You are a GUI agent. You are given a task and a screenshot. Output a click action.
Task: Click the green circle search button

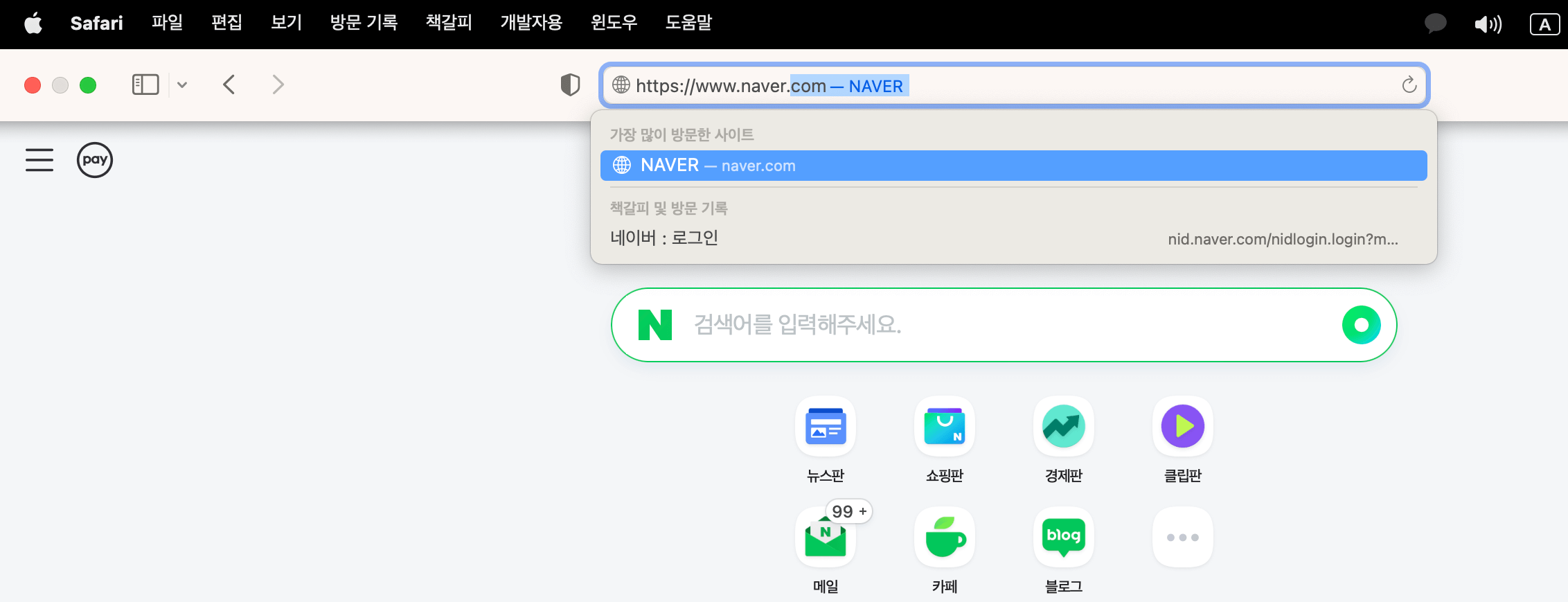(1361, 325)
